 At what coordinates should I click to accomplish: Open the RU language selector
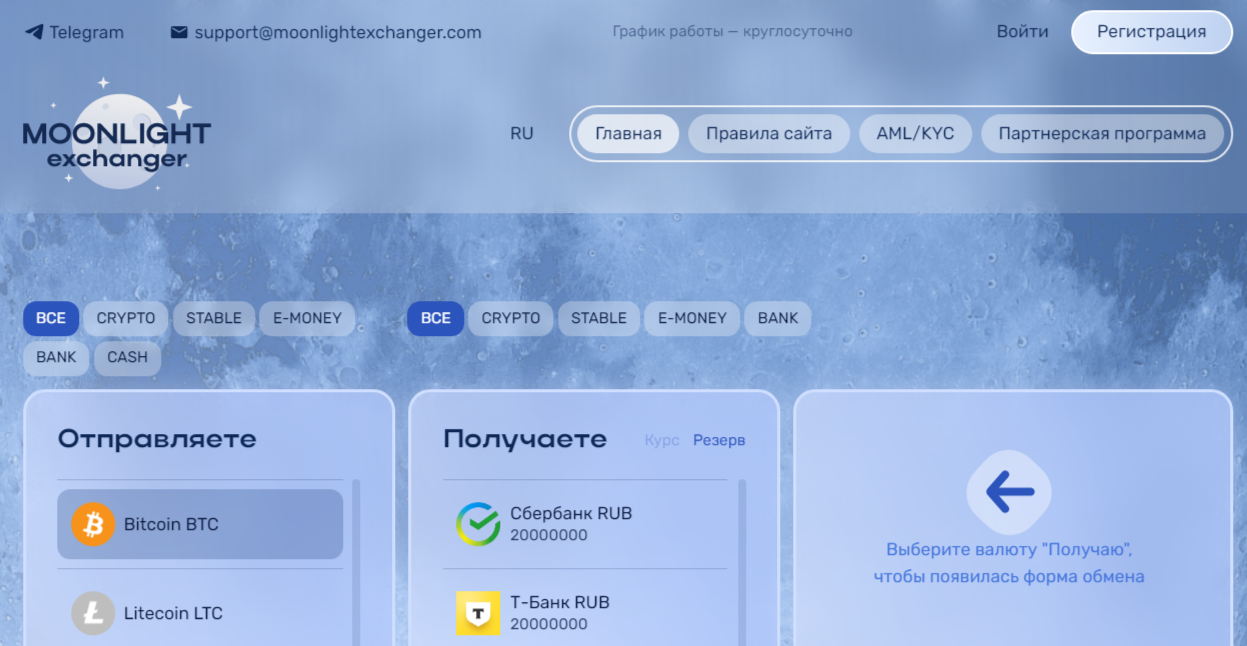(521, 132)
